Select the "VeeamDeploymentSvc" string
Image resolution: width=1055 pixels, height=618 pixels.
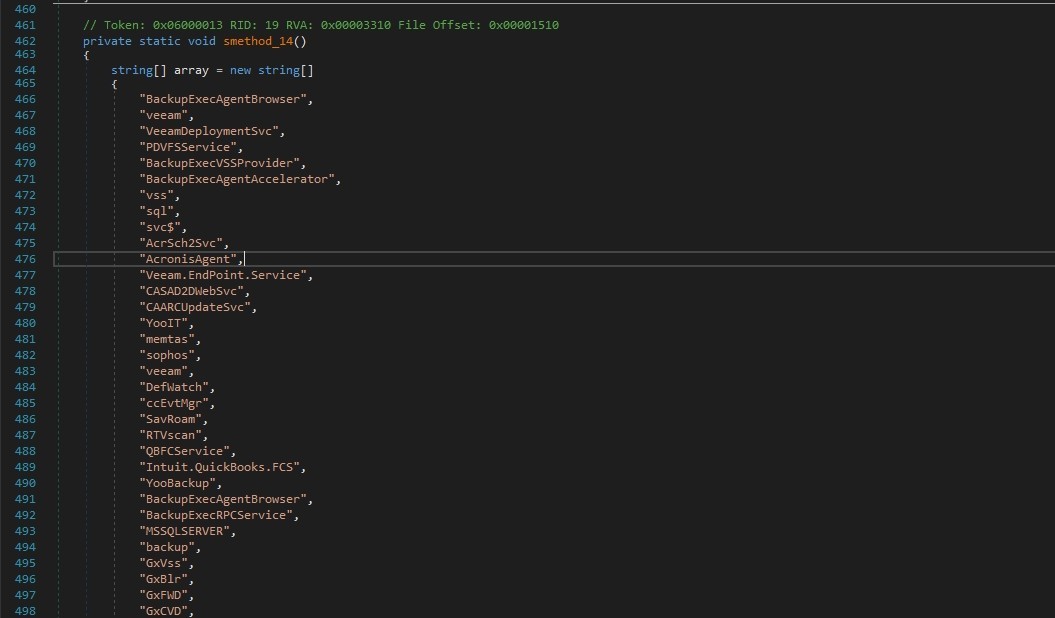209,131
